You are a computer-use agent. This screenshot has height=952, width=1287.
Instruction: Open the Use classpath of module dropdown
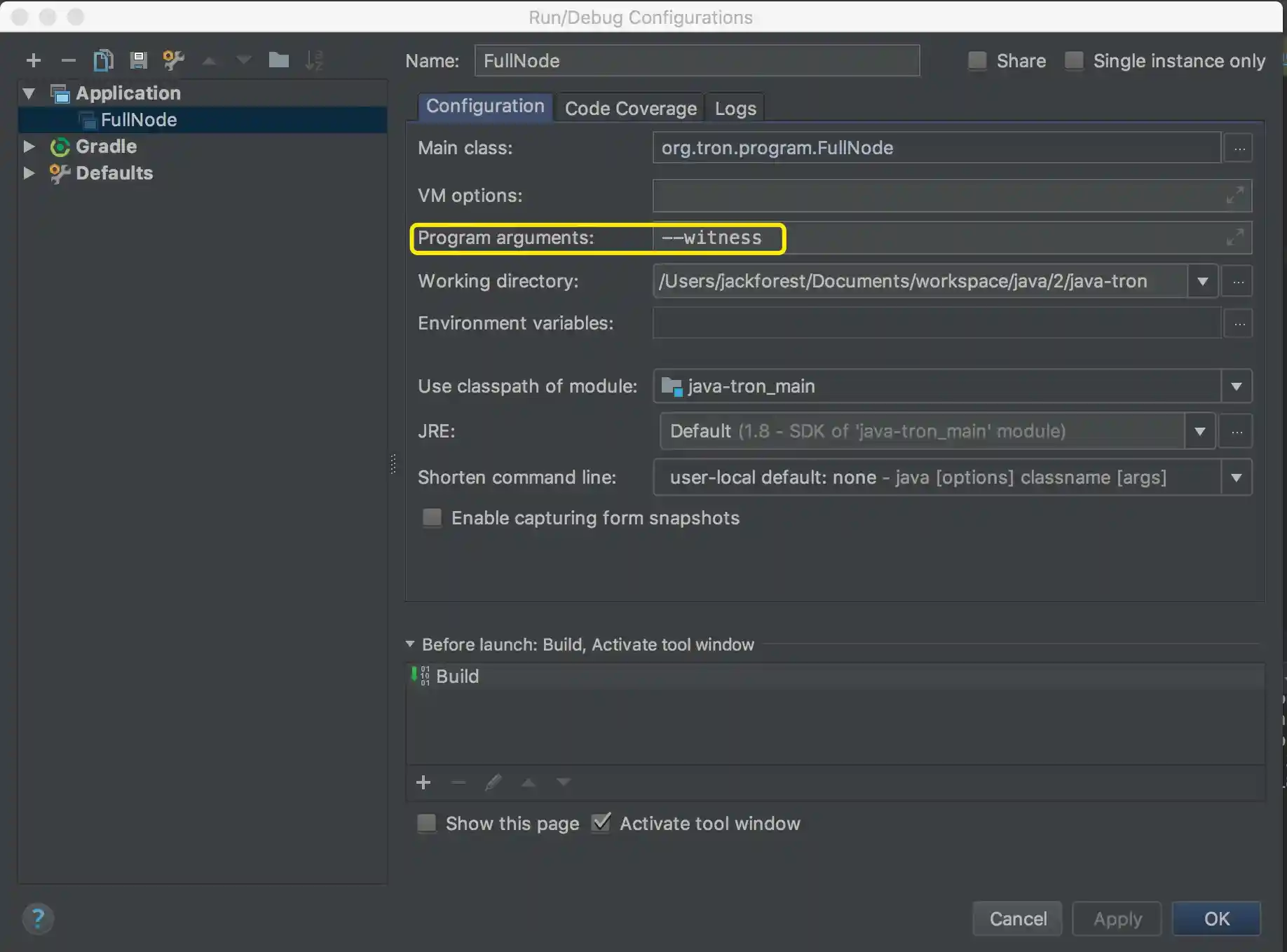1236,386
